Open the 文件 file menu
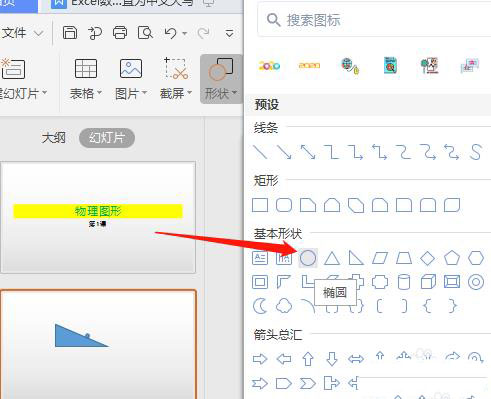Screen dimensions: 491x399 [x=22, y=33]
